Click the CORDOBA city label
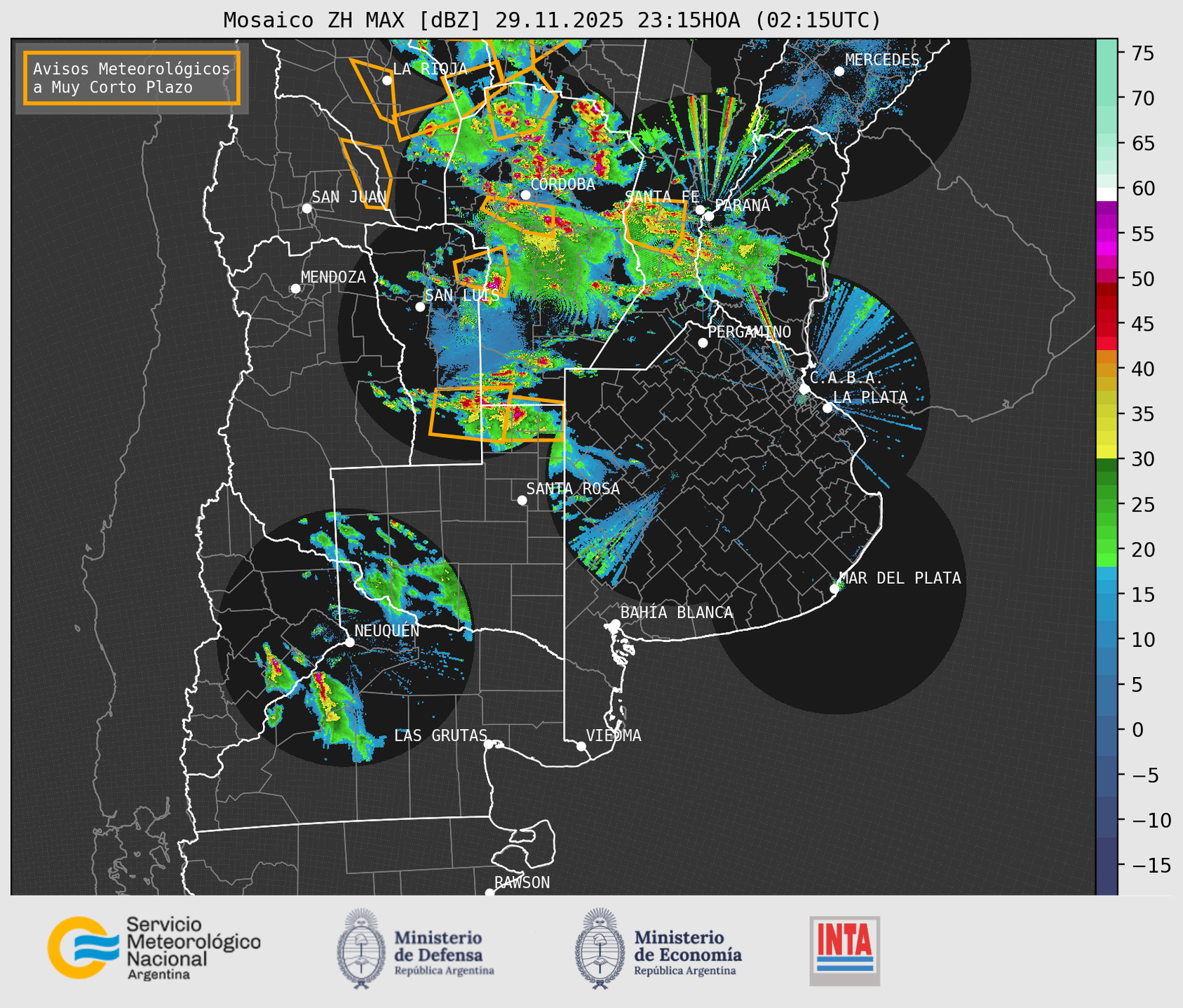Screen dimensions: 1183x1008 (x=562, y=184)
